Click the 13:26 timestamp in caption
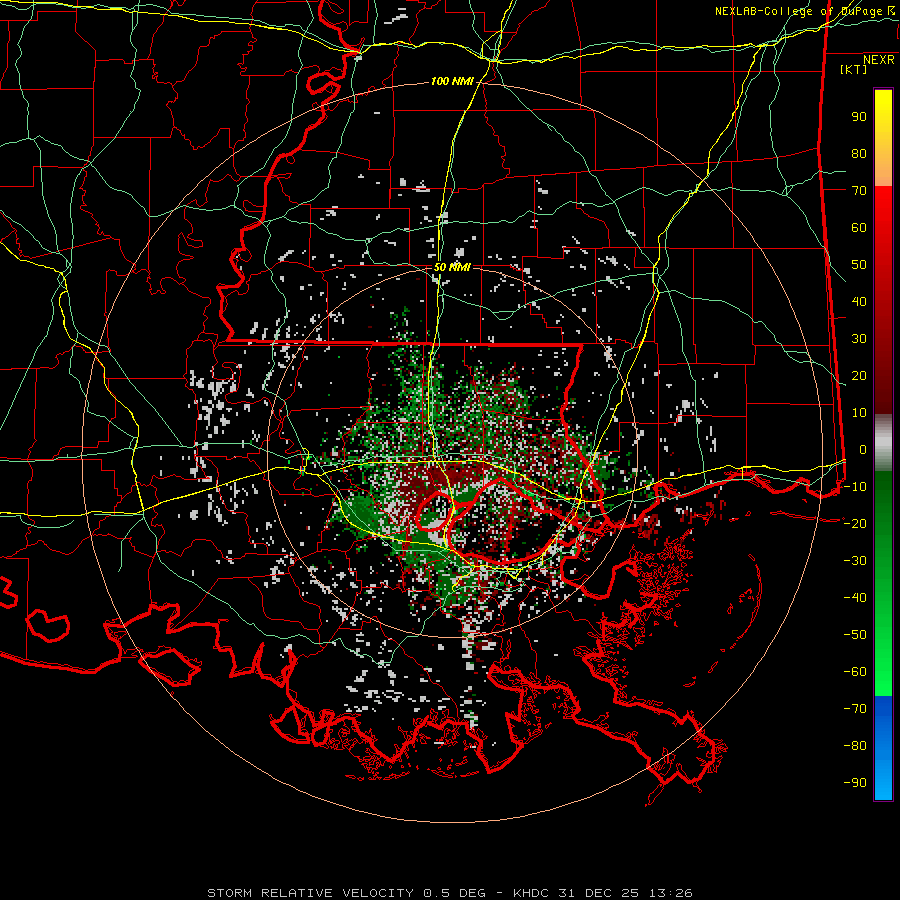The width and height of the screenshot is (900, 900). pyautogui.click(x=671, y=893)
